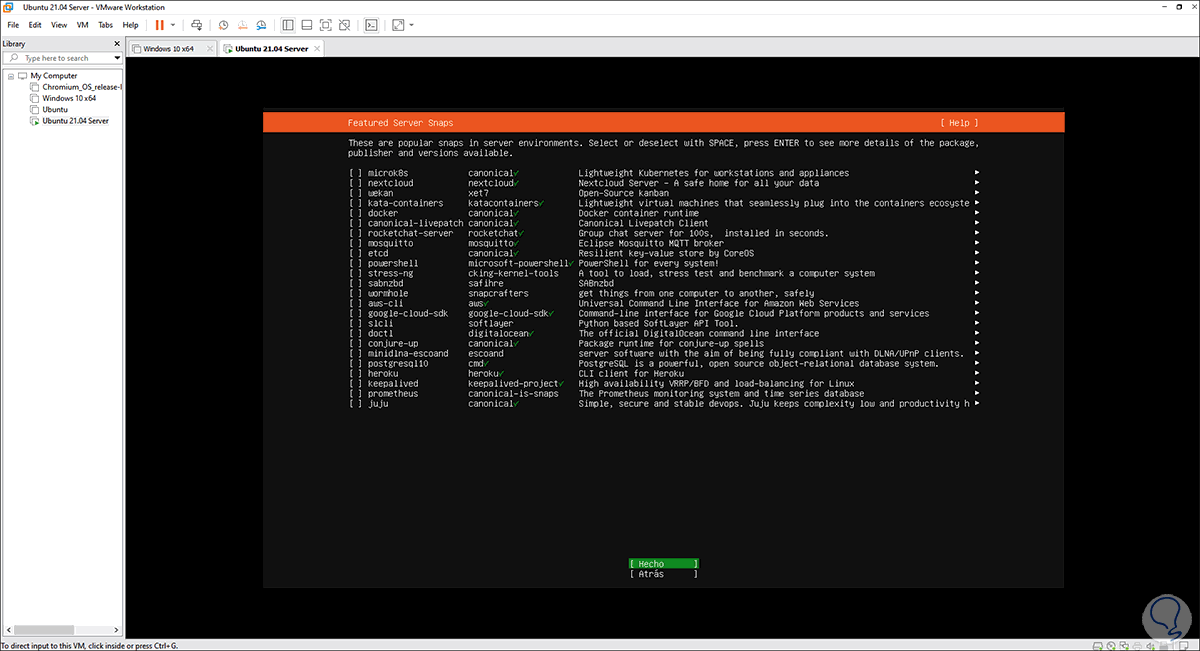Screen dimensions: 1200x651
Task: Select Chromium_OS_release in library tree
Action: pyautogui.click(x=81, y=87)
